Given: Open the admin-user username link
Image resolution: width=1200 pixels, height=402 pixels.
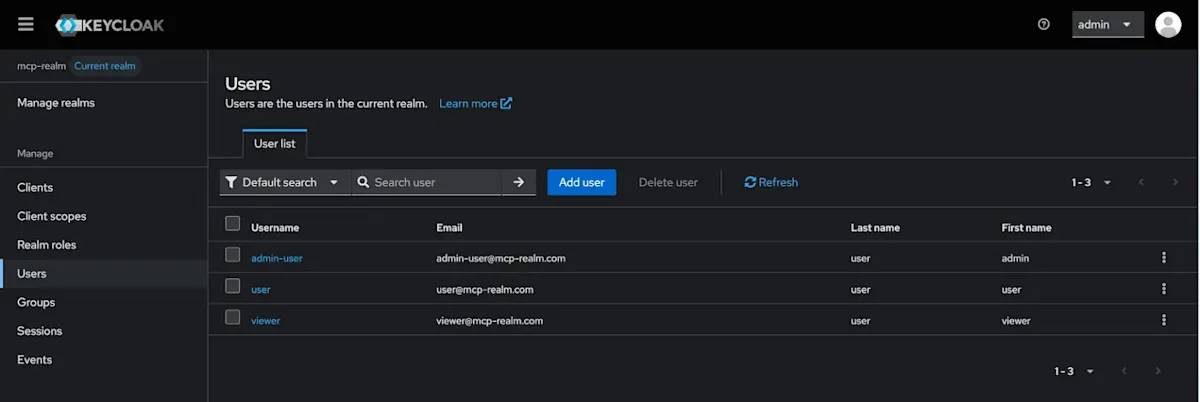Looking at the screenshot, I should [x=277, y=258].
